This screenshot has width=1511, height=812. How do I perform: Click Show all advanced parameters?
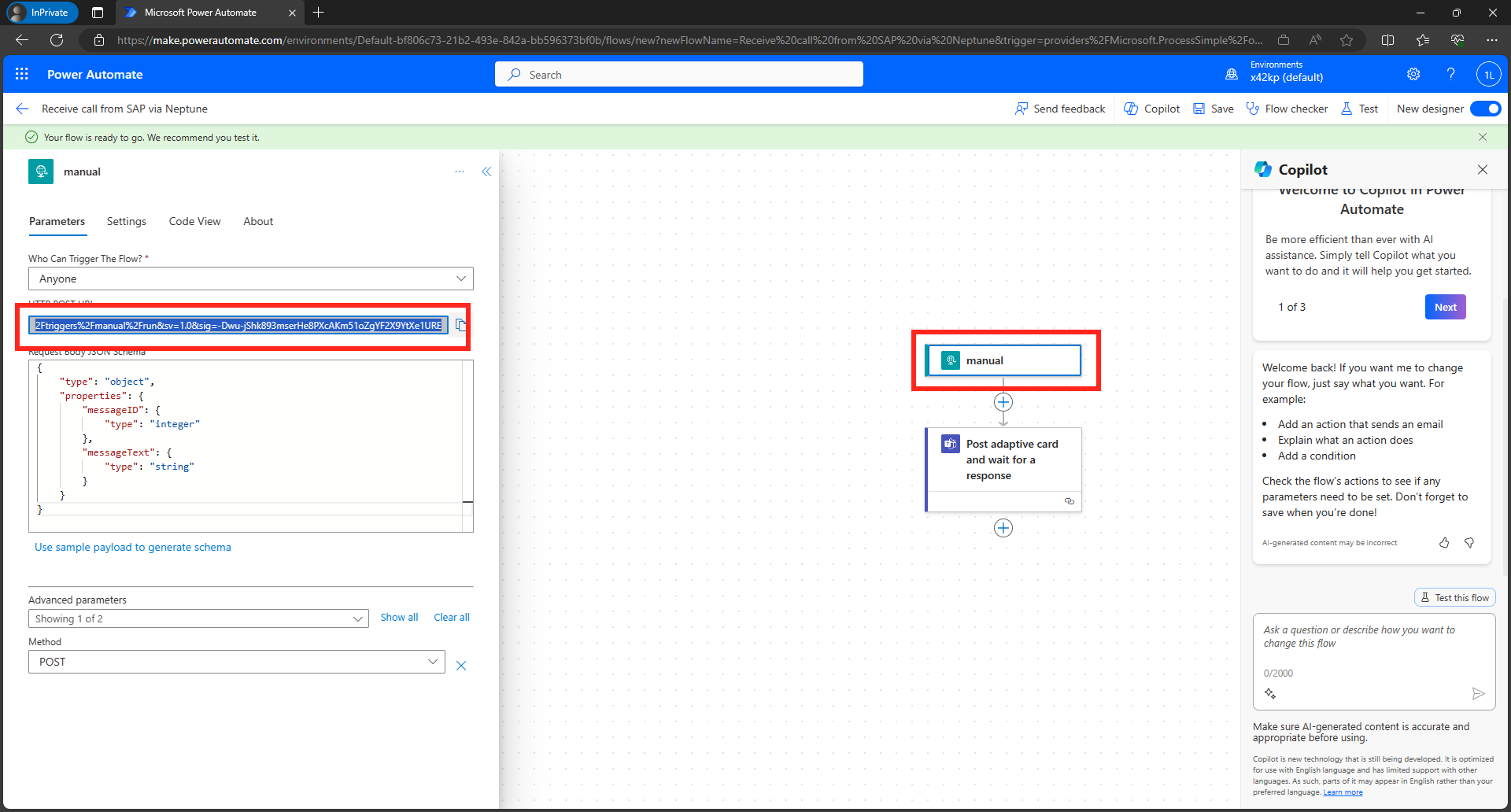399,618
